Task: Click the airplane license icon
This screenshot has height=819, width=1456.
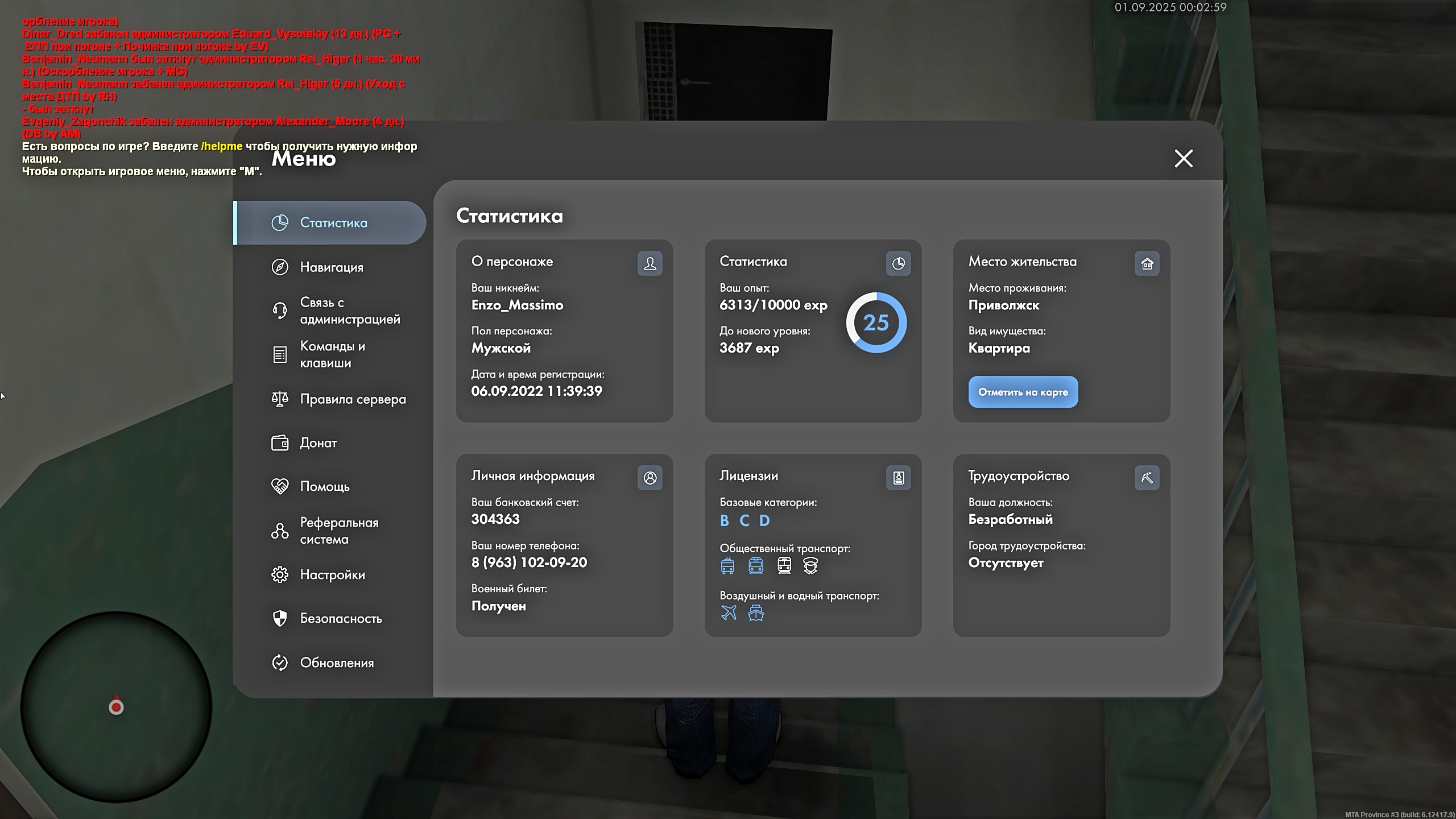Action: [x=729, y=613]
